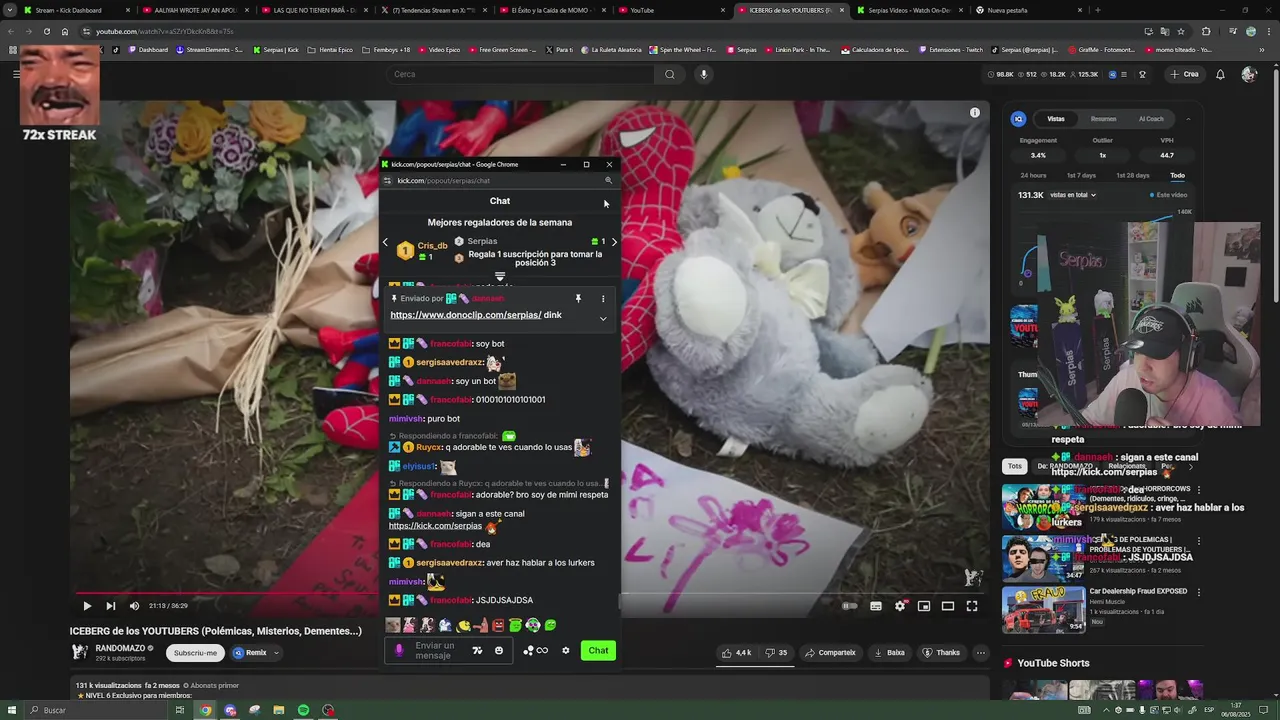Select the Resumen tab
The image size is (1280, 720).
(1104, 119)
